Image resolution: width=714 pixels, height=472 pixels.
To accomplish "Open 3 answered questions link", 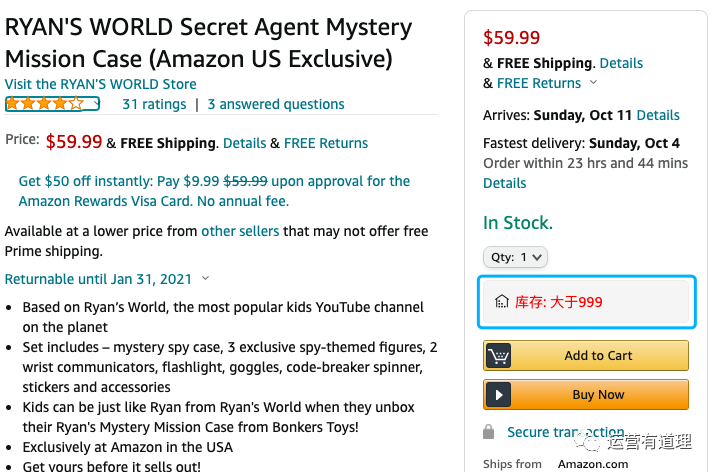I will (276, 104).
